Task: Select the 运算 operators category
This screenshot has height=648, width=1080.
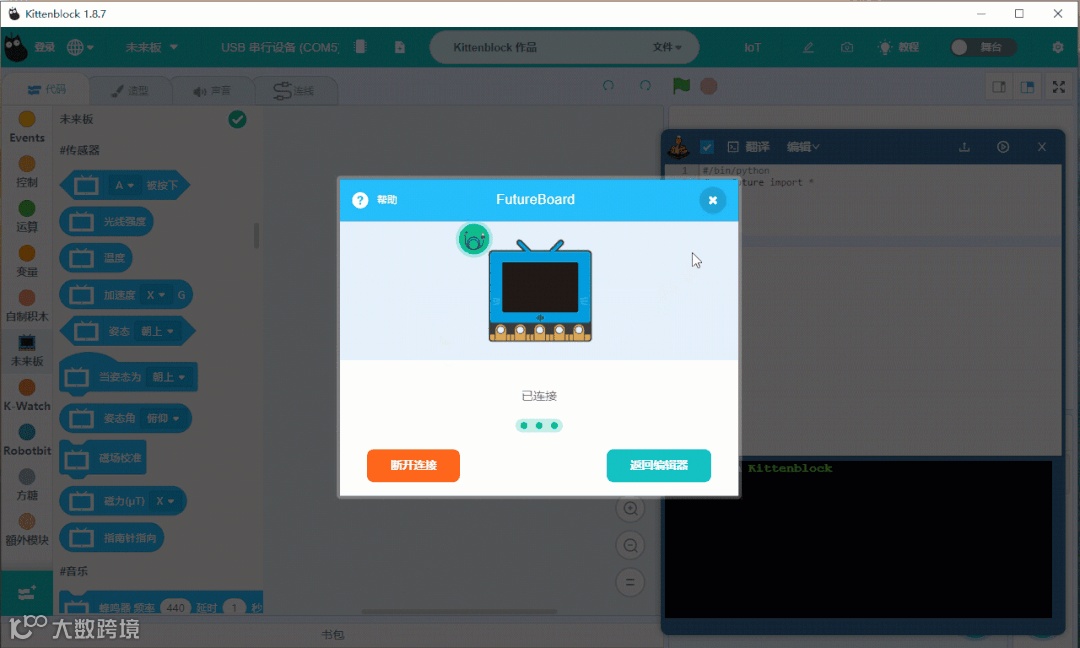Action: pyautogui.click(x=27, y=217)
